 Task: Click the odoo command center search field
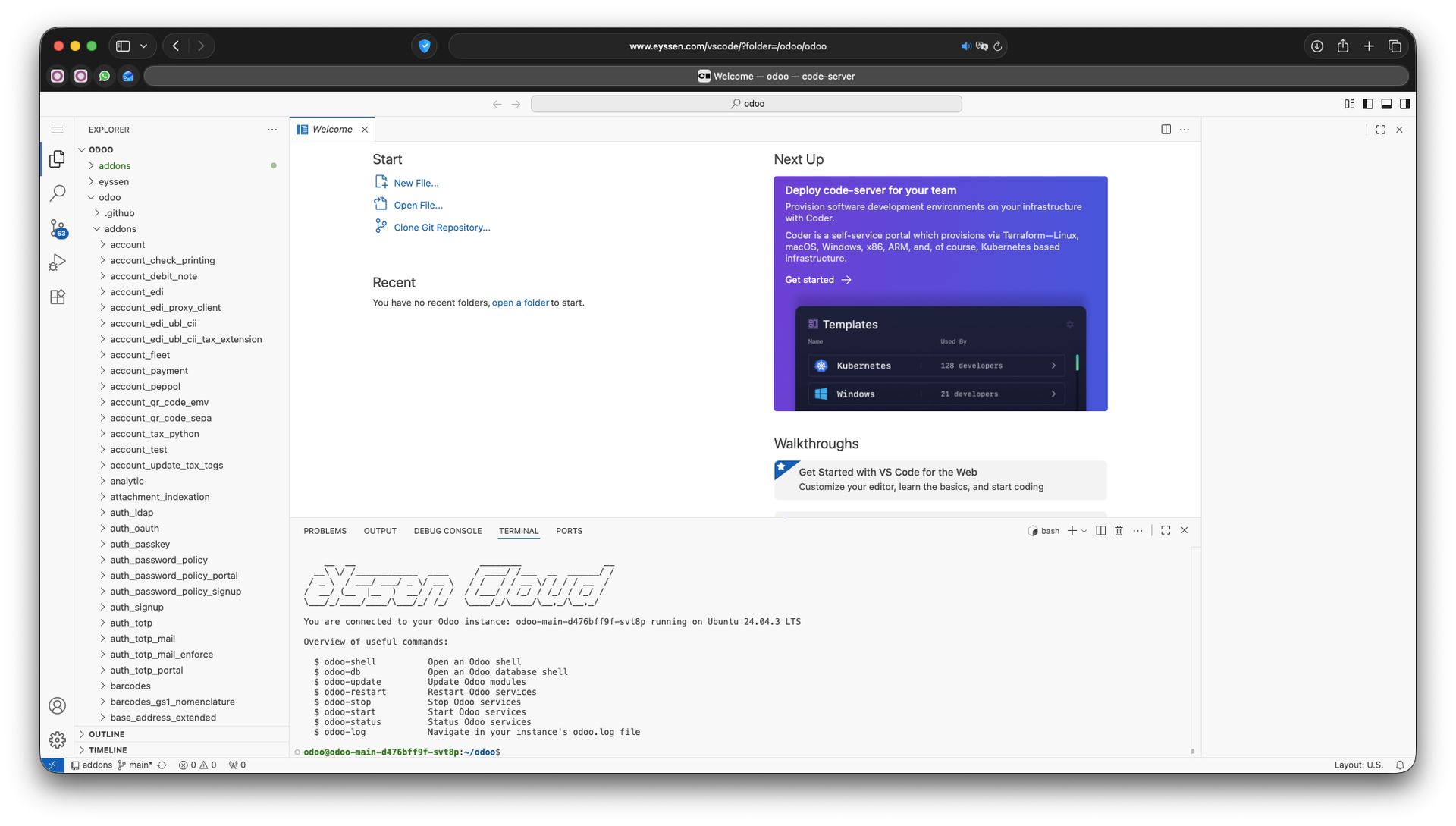click(746, 104)
